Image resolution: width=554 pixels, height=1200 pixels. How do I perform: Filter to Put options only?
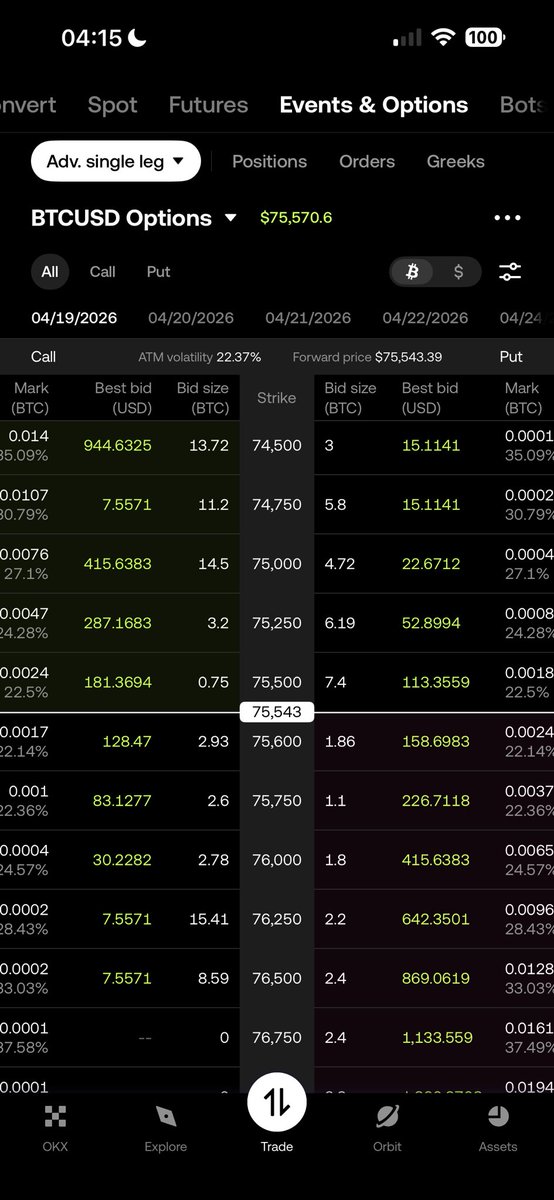click(159, 271)
